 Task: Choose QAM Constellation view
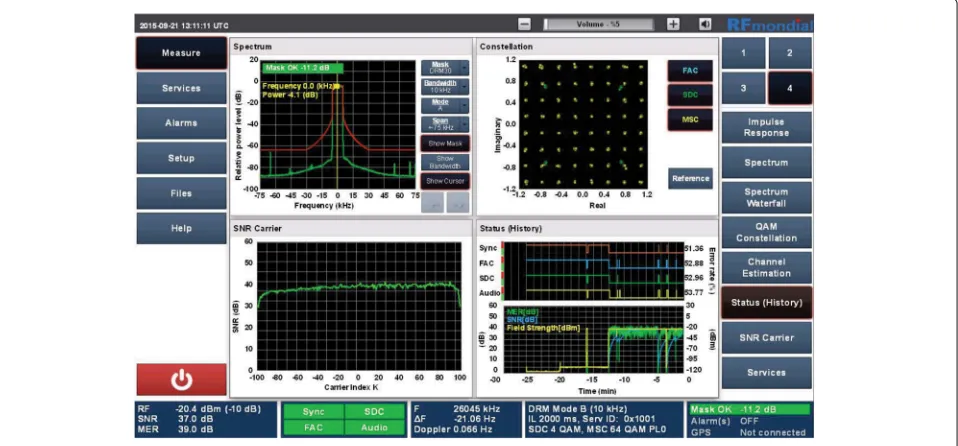(767, 232)
